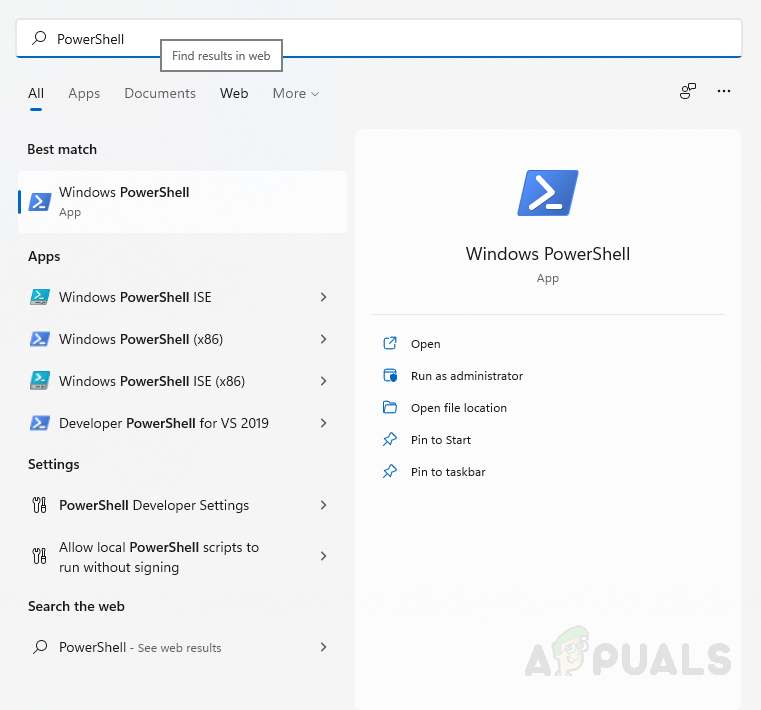This screenshot has height=710, width=761.
Task: Click Developer PowerShell for VS 2019 text
Action: (x=164, y=423)
